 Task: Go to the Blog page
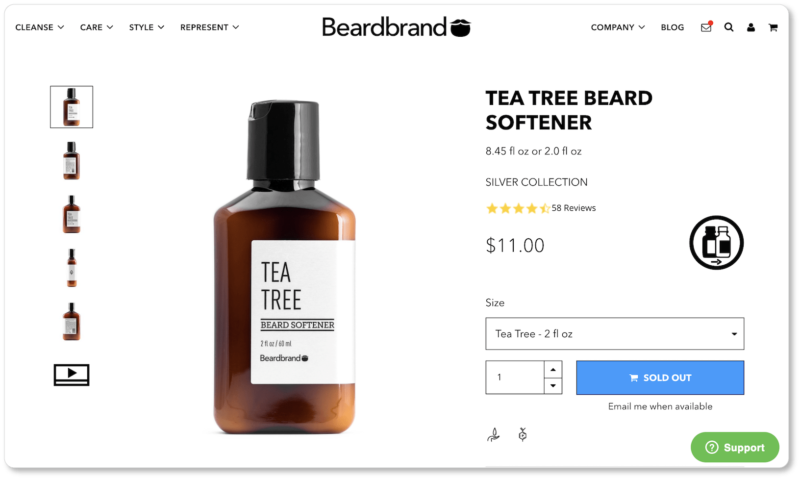click(672, 27)
